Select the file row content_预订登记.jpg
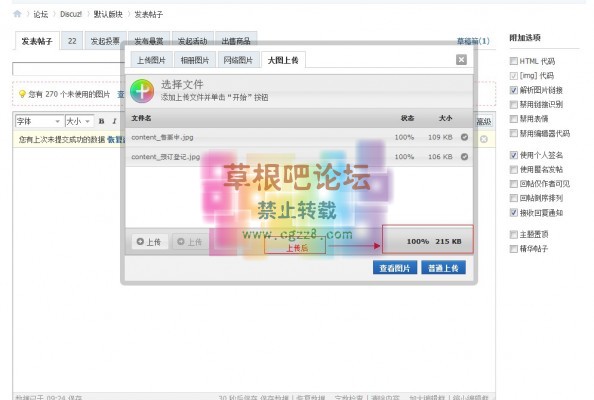This screenshot has width=594, height=400. point(299,156)
